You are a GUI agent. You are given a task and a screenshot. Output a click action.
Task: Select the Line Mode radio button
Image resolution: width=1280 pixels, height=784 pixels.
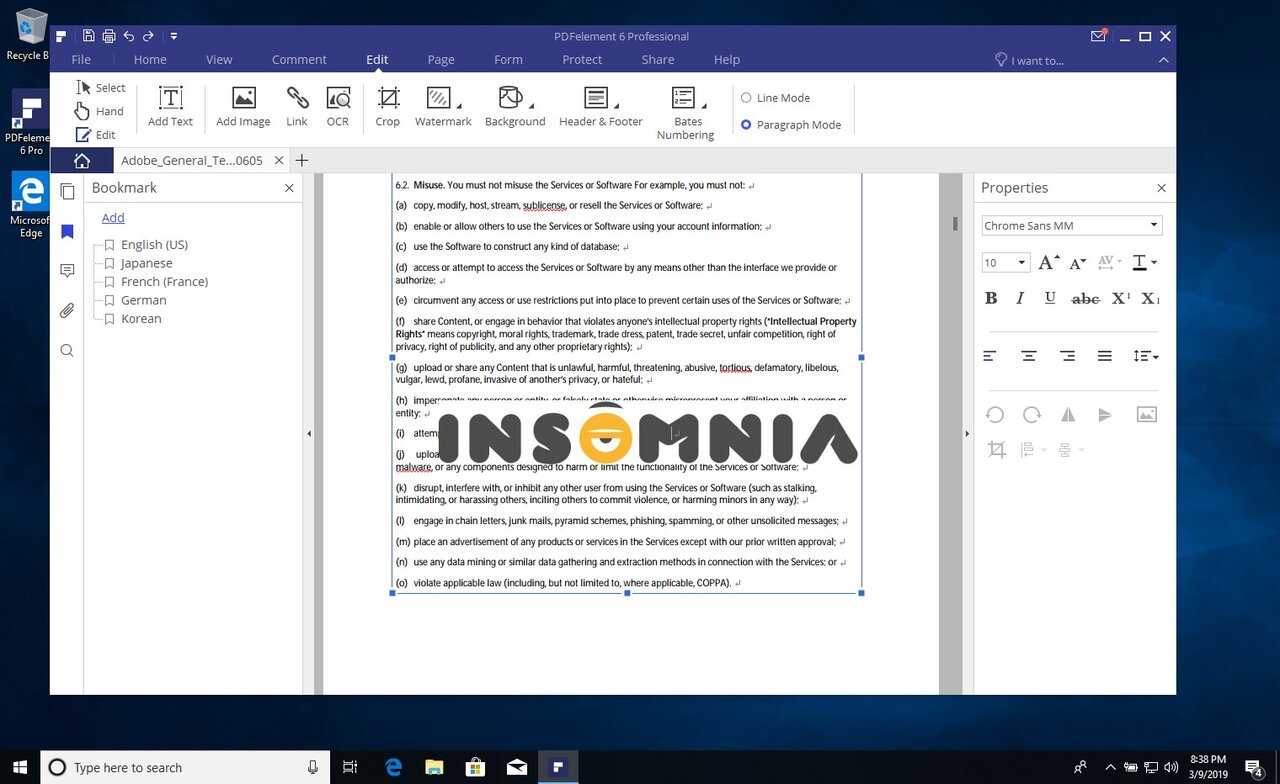746,98
